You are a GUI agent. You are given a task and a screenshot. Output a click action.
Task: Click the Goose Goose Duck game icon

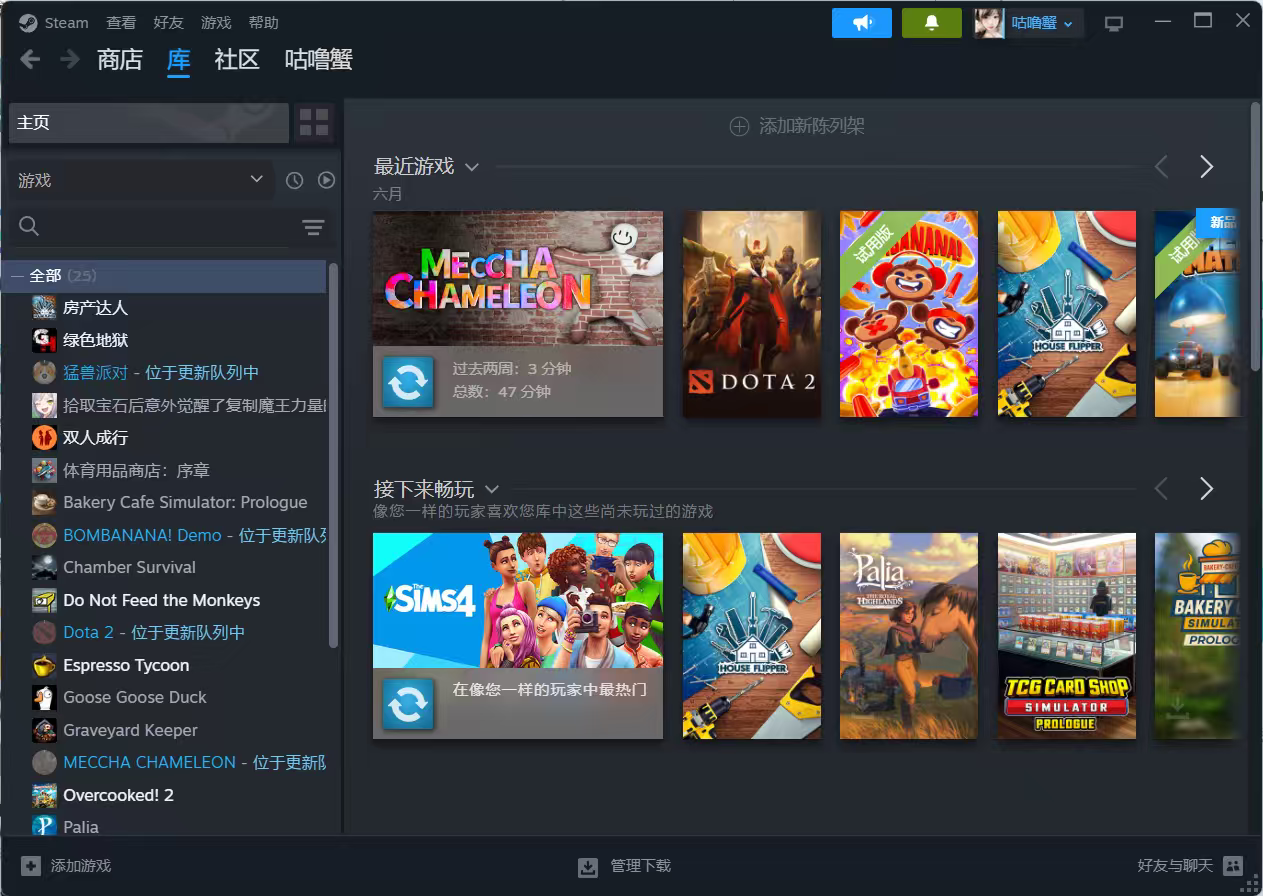coord(44,698)
